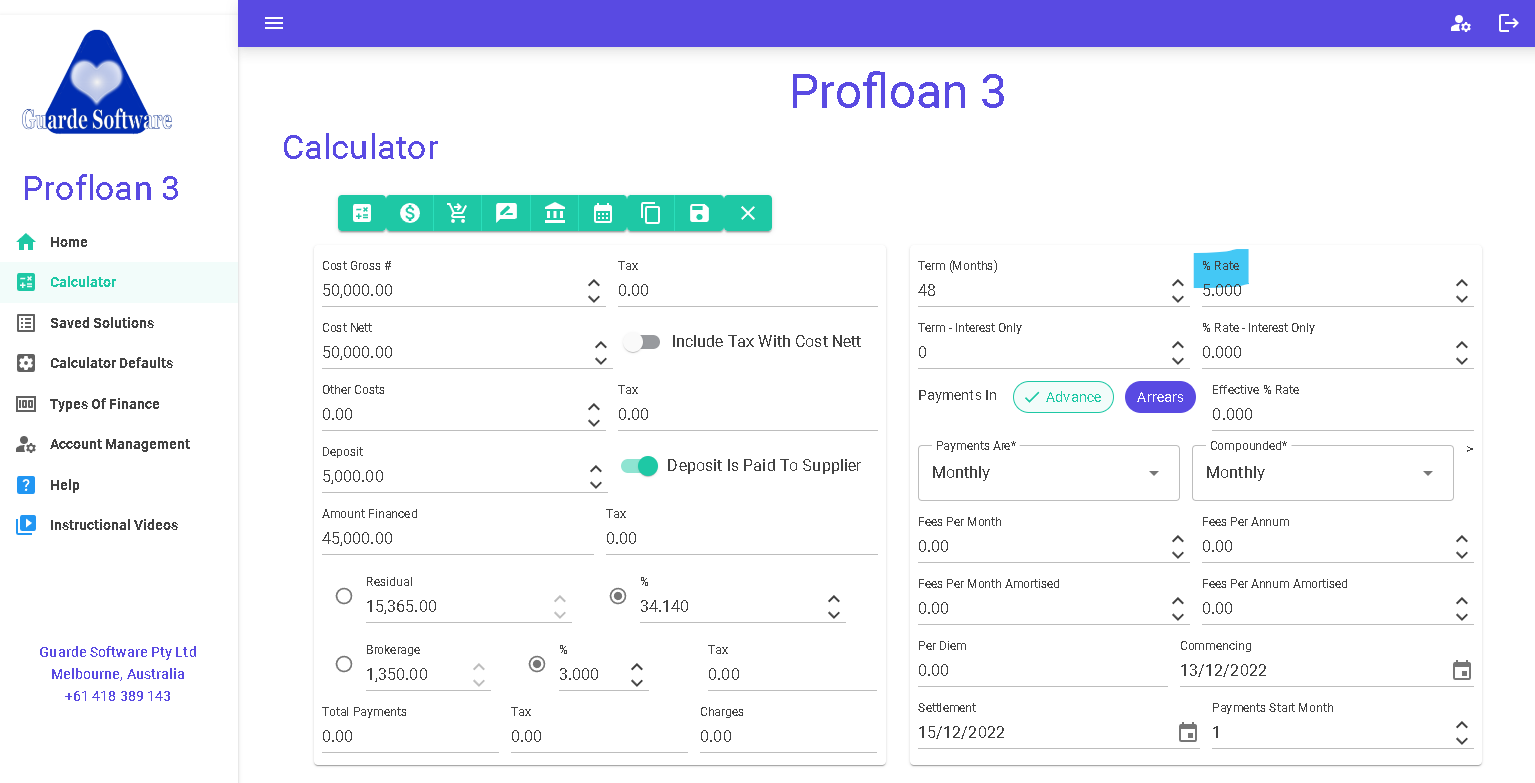Decrease Fees Per Month with the down arrow
The width and height of the screenshot is (1535, 783).
[x=1178, y=555]
